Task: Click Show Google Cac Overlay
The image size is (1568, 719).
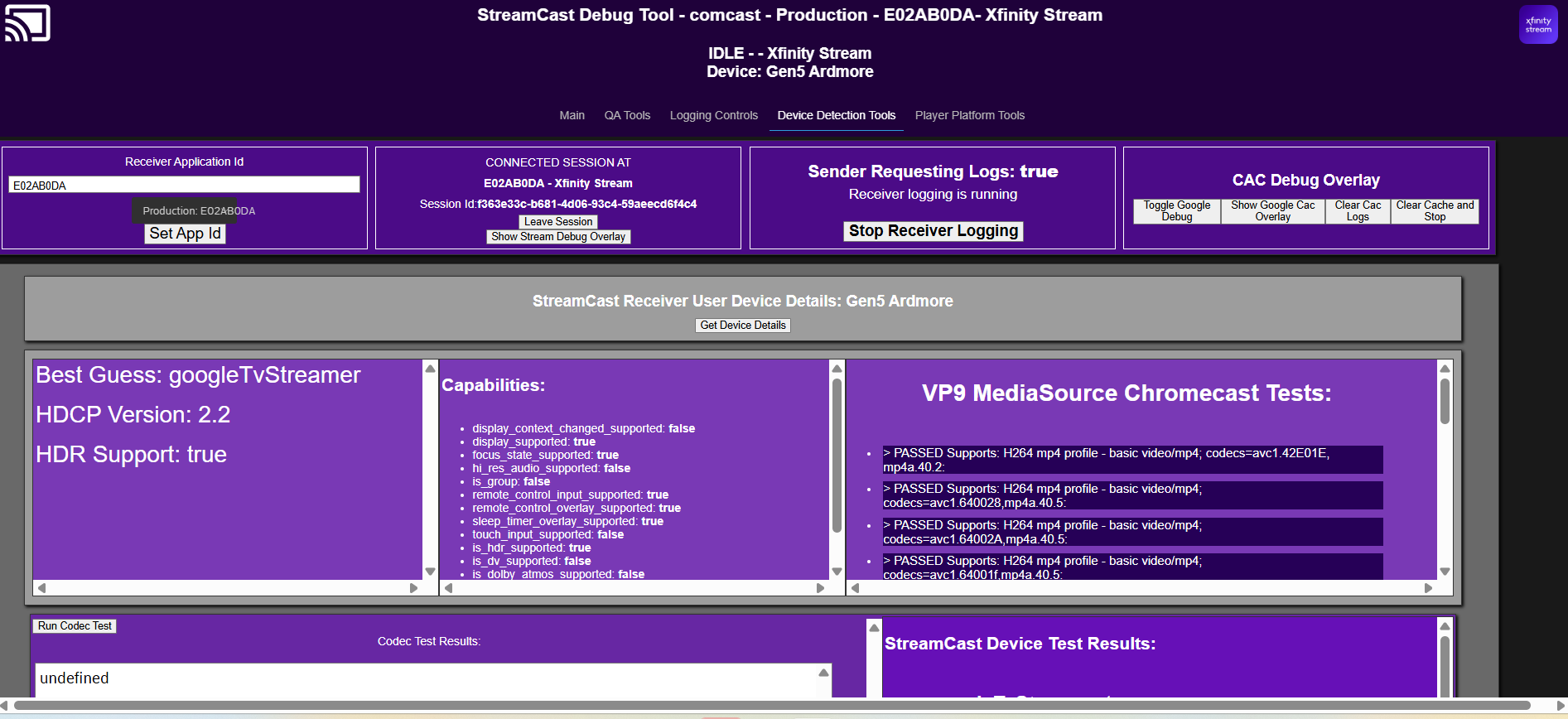Action: [1272, 211]
